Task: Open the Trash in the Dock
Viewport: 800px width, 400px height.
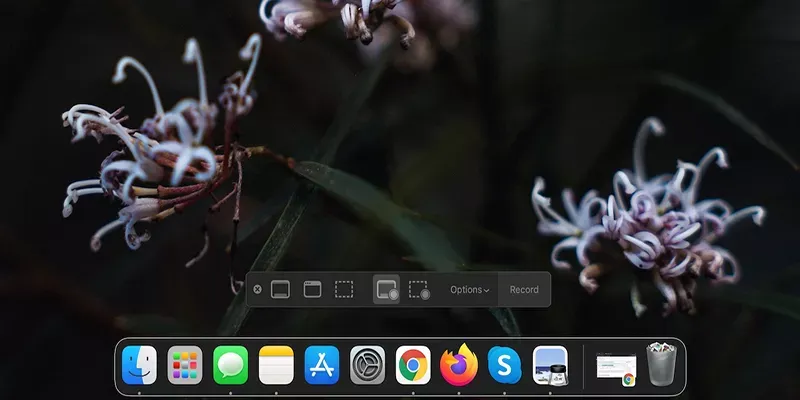Action: point(661,365)
